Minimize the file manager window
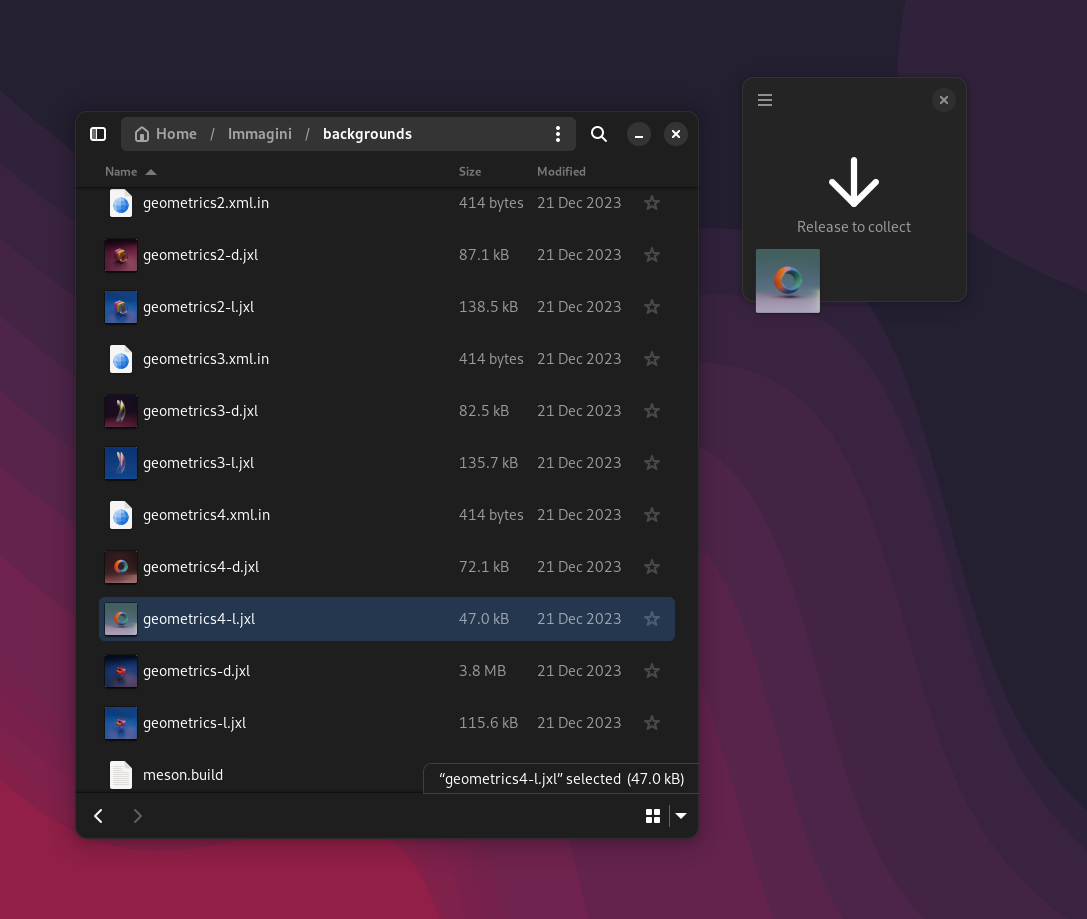Viewport: 1087px width, 919px height. [x=638, y=134]
